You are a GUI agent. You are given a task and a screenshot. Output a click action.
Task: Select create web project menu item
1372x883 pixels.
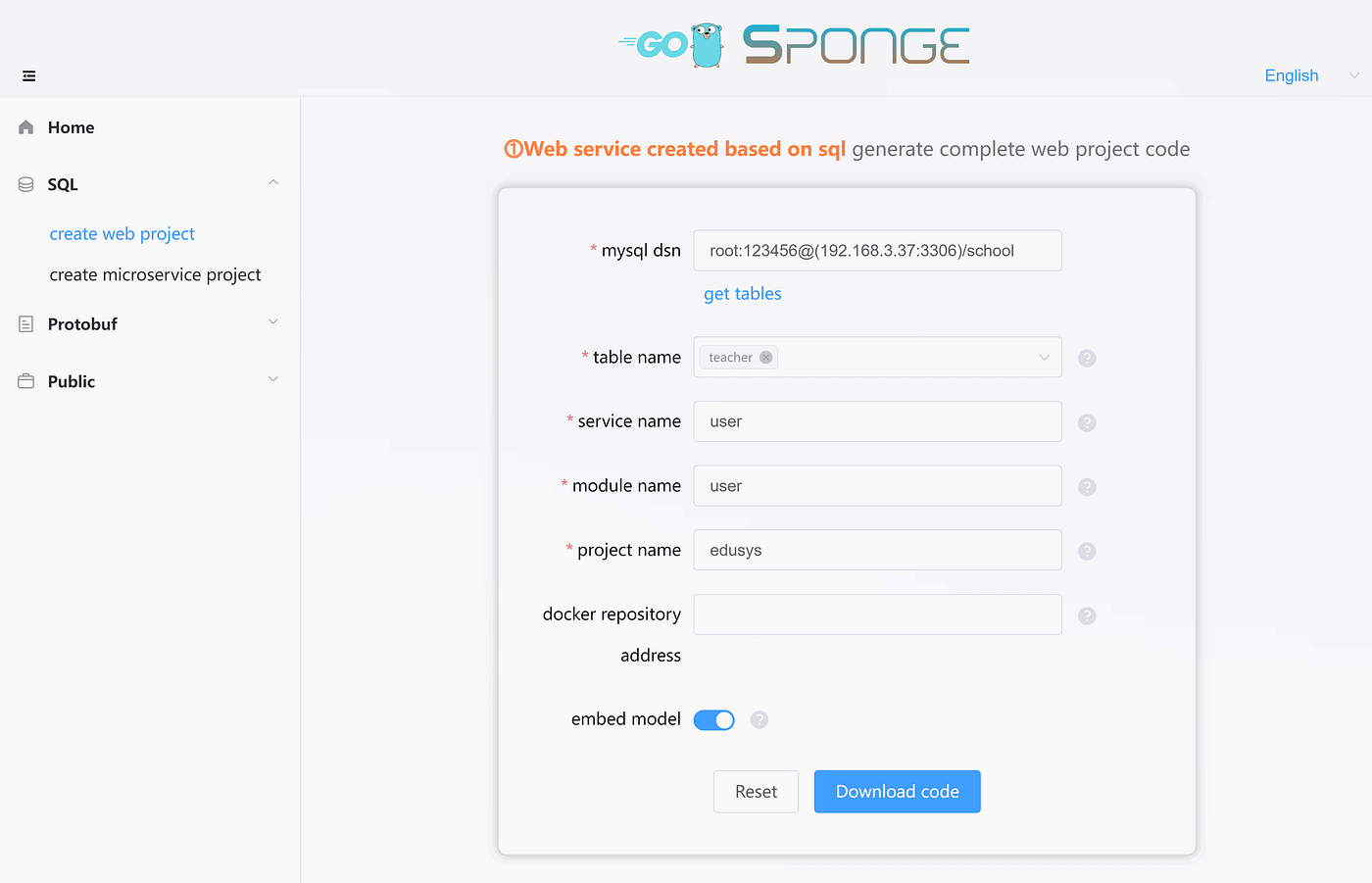coord(122,234)
